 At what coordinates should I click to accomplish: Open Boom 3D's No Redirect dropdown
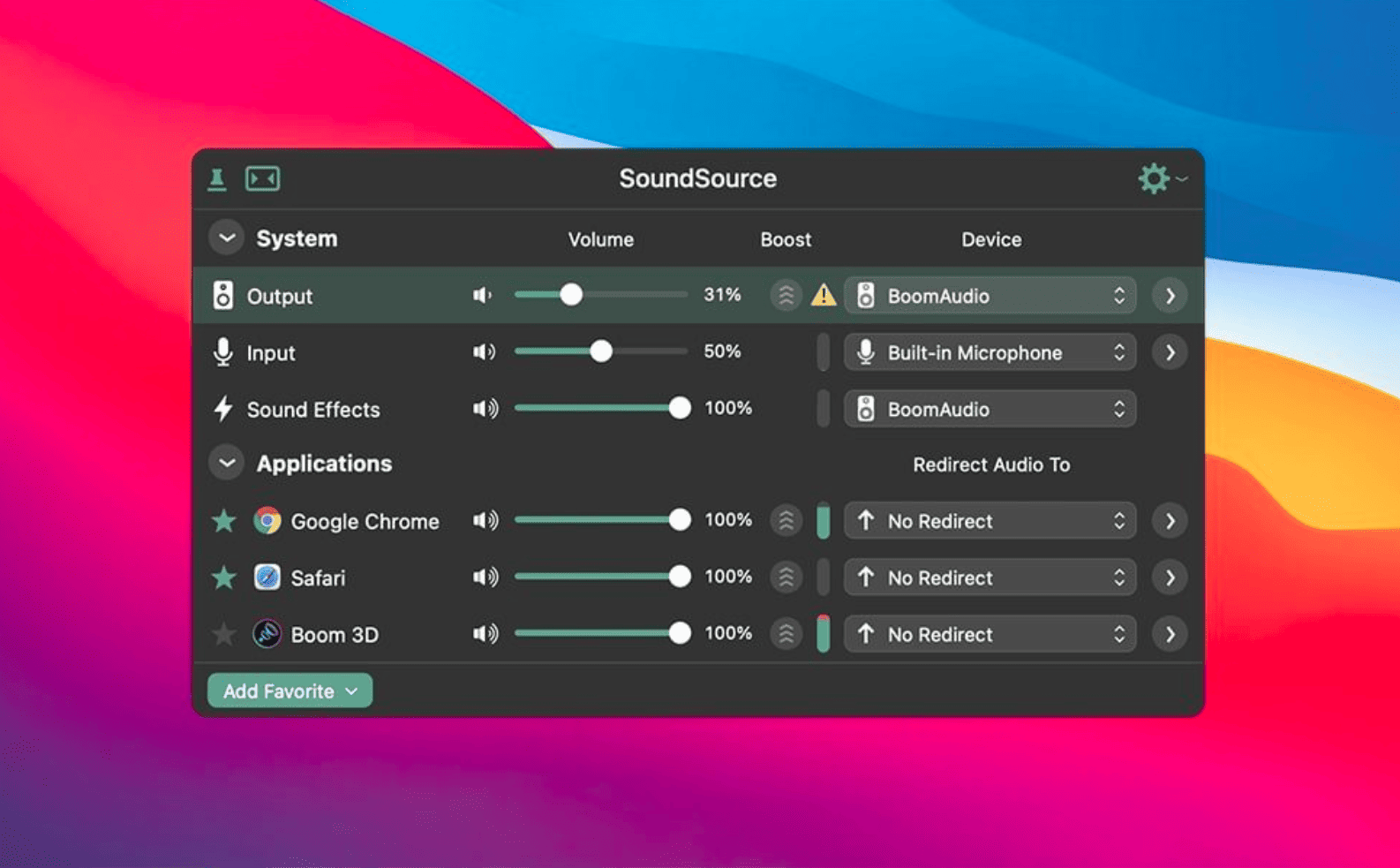[990, 634]
